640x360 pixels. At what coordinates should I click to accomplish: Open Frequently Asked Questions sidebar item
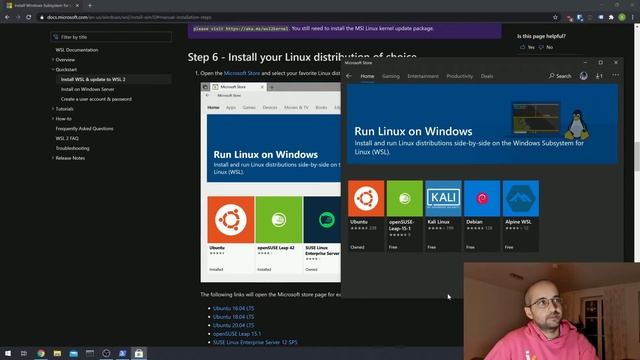point(84,128)
